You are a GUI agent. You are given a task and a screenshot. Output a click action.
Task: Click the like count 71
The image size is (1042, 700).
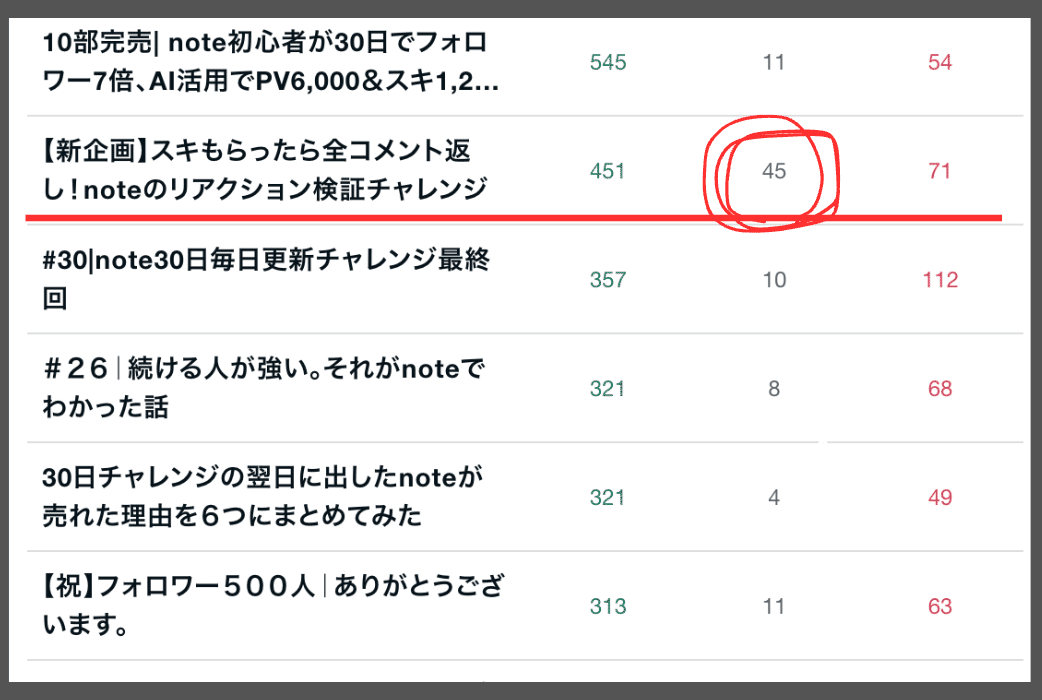point(940,171)
